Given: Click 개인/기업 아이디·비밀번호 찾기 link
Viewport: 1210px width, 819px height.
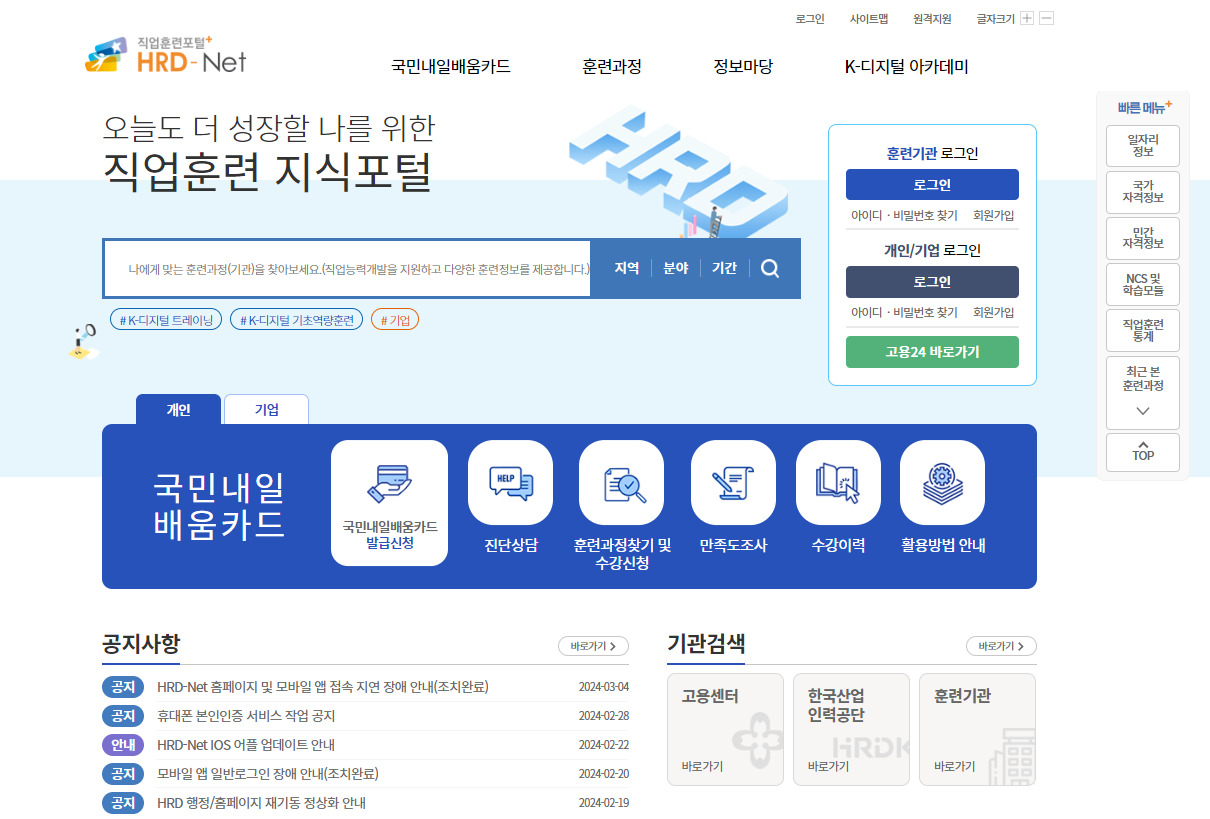Looking at the screenshot, I should coord(904,313).
